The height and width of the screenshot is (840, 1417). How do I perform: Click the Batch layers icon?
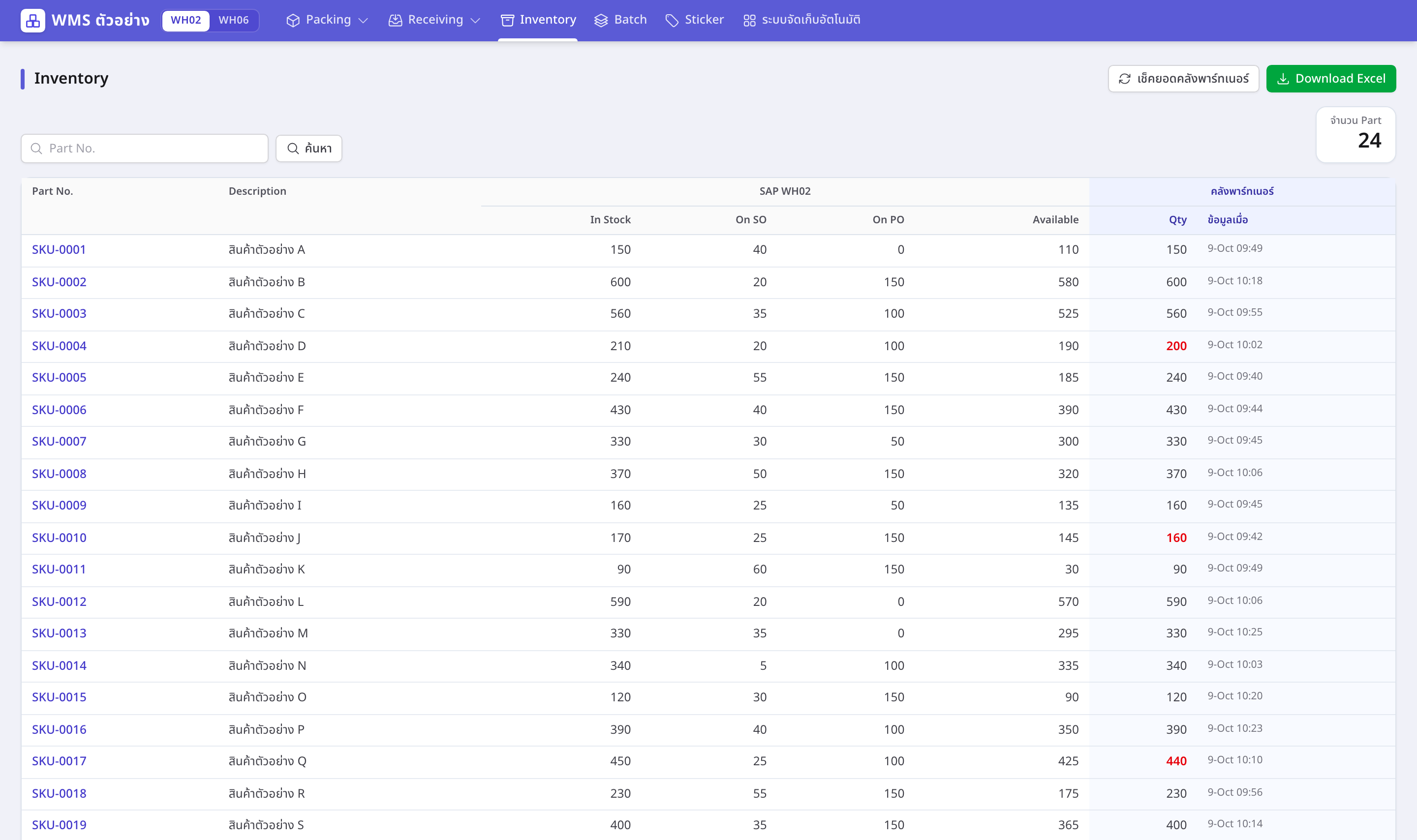click(x=601, y=20)
